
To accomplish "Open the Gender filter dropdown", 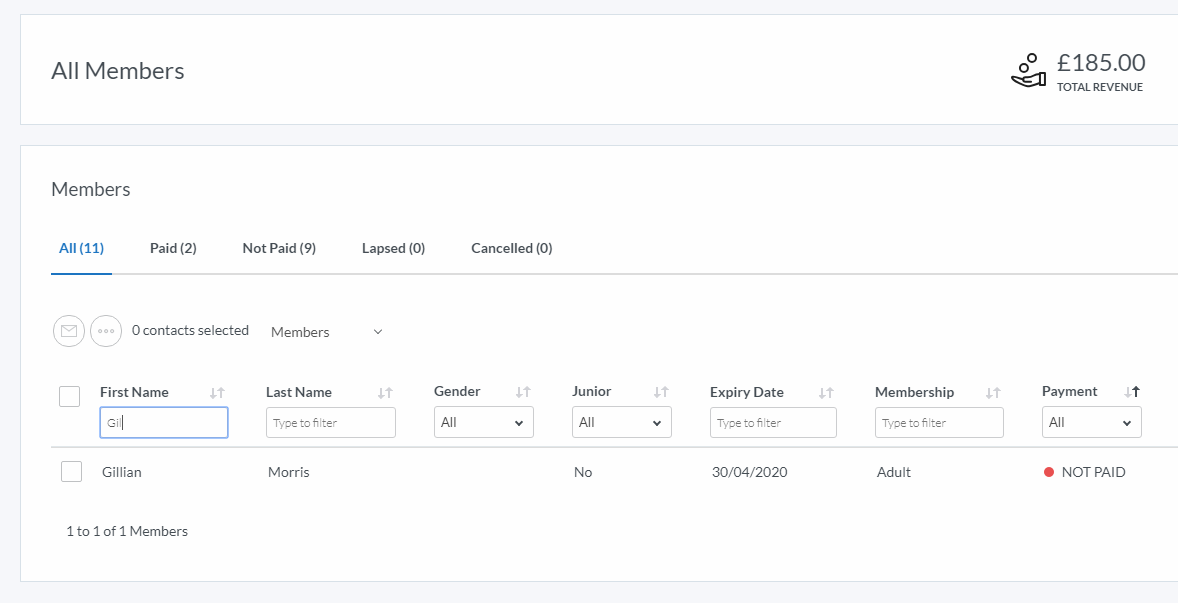I will click(x=483, y=423).
